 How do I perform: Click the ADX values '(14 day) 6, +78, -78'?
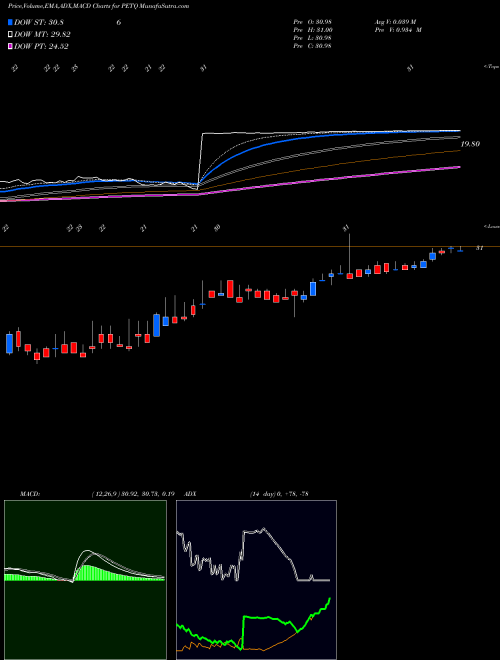coord(279,494)
